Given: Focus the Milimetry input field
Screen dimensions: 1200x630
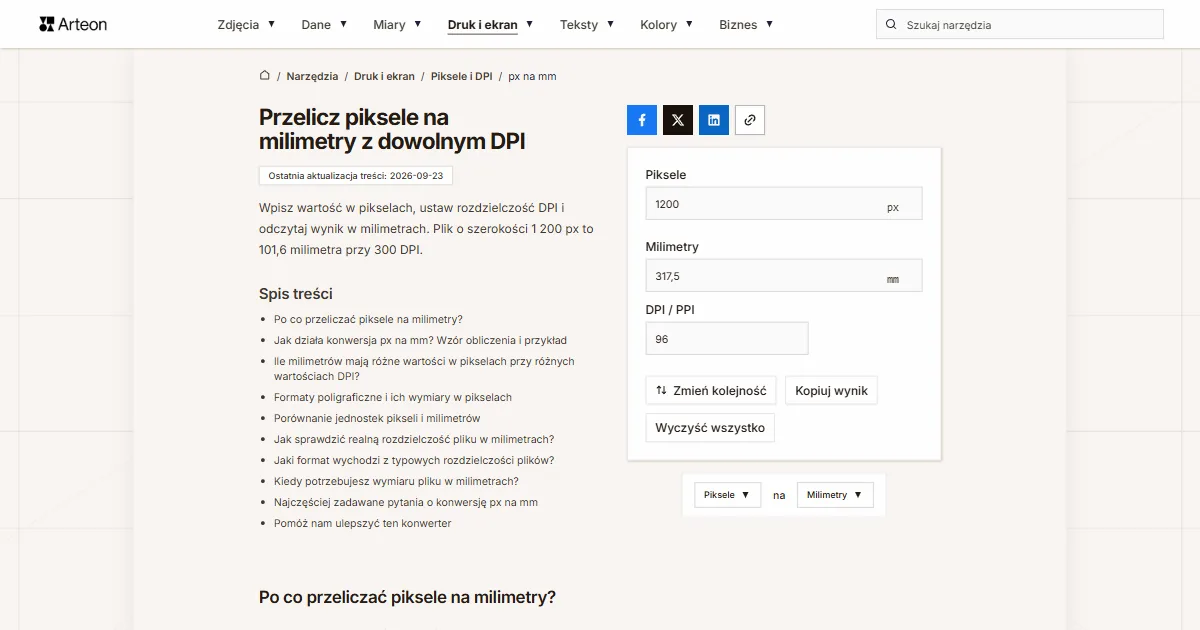Looking at the screenshot, I should tap(784, 276).
